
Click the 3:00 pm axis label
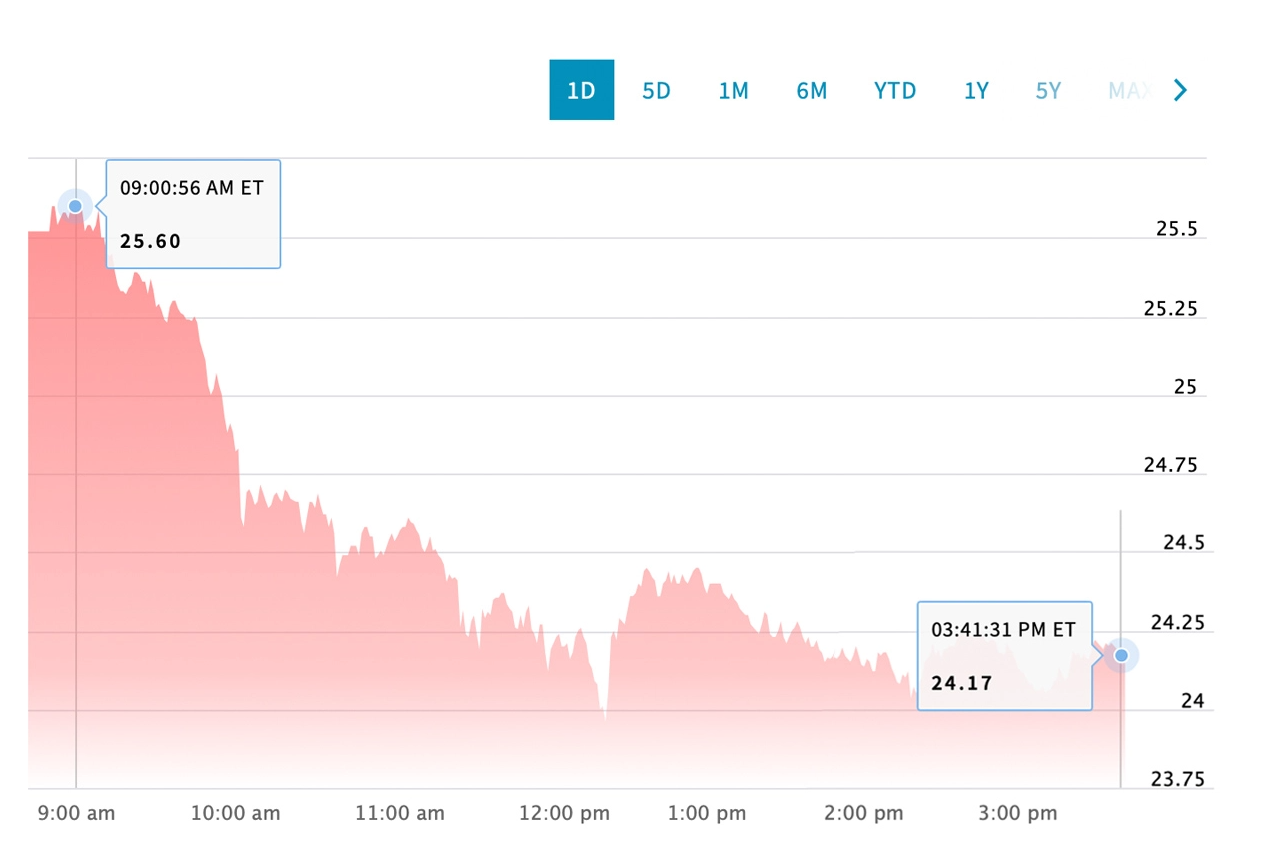[1017, 813]
